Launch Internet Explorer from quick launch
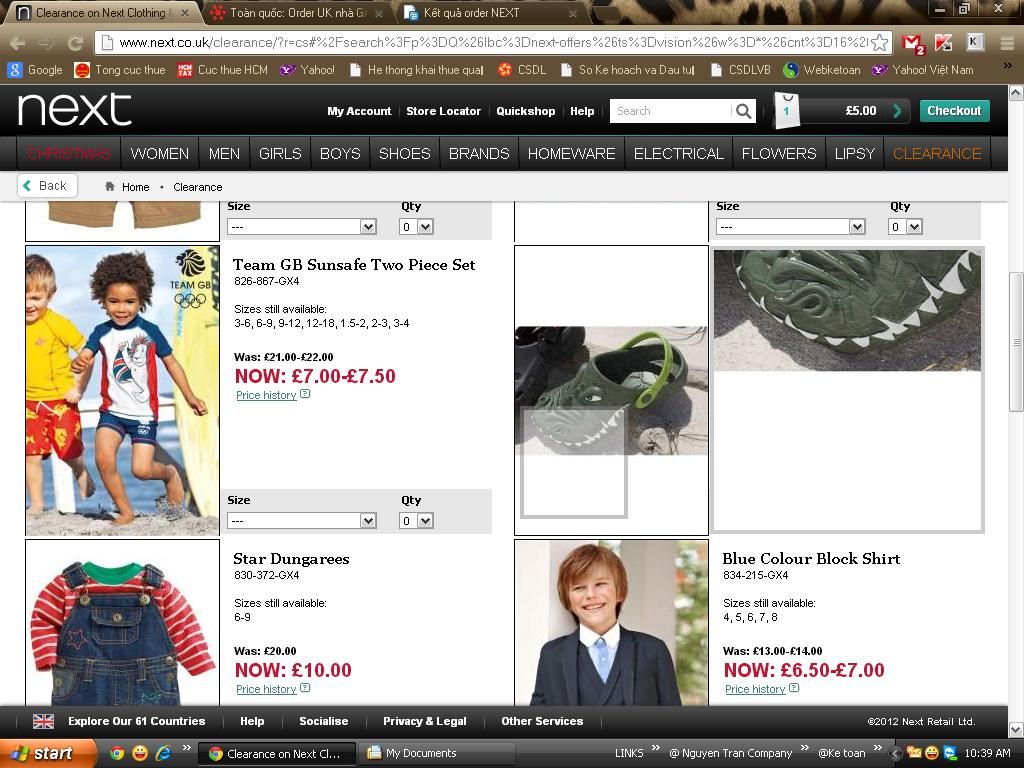Image resolution: width=1024 pixels, height=768 pixels. (x=163, y=753)
